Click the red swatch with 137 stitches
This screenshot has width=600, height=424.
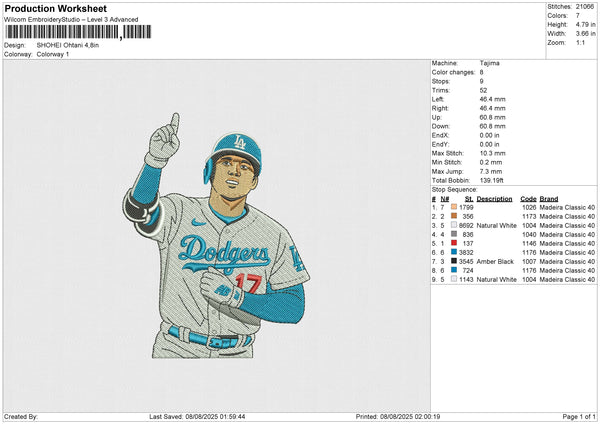click(454, 243)
